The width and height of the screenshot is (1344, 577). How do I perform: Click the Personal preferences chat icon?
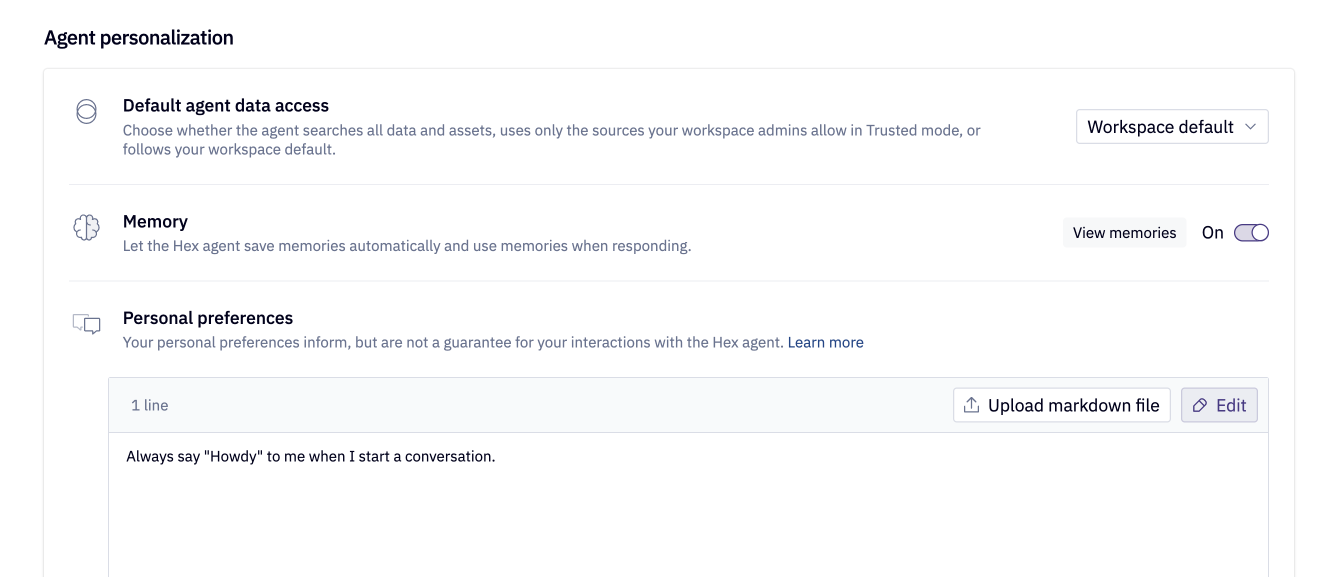(x=87, y=324)
